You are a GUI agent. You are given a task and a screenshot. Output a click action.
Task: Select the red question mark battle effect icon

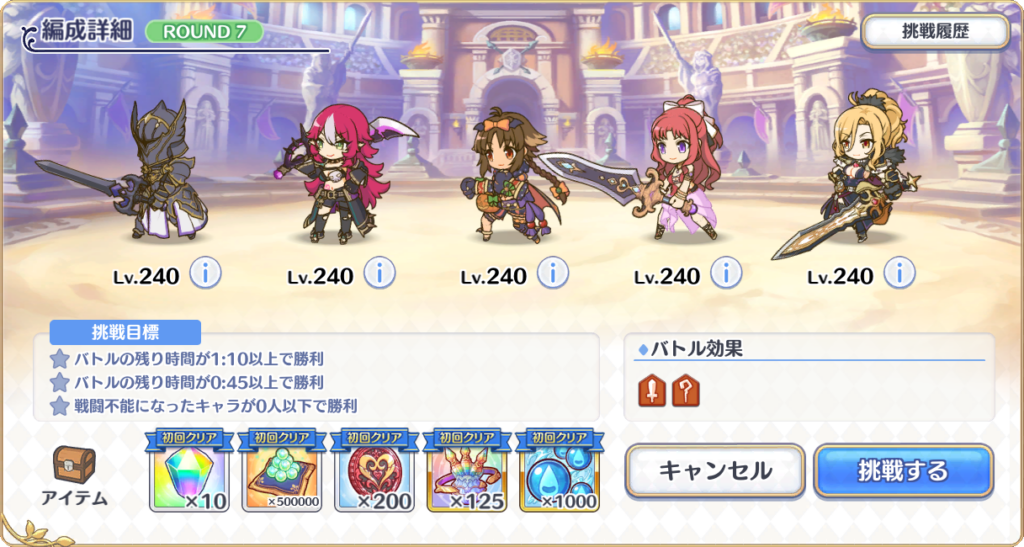tap(686, 390)
